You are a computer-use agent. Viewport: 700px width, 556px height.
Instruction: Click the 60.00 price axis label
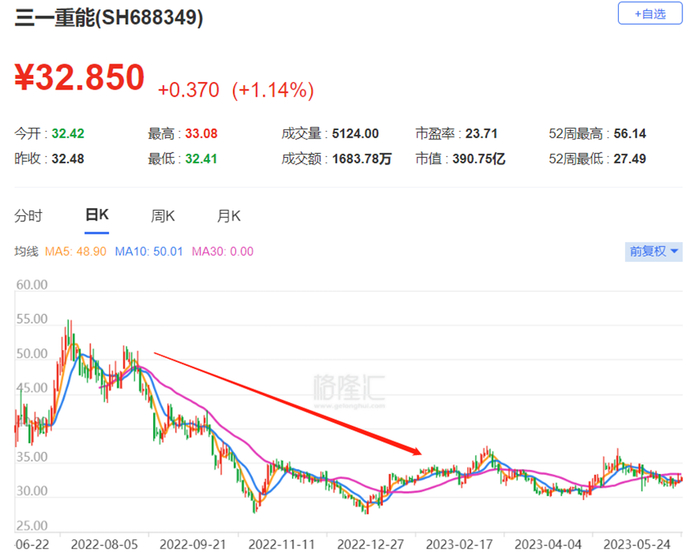(x=32, y=284)
